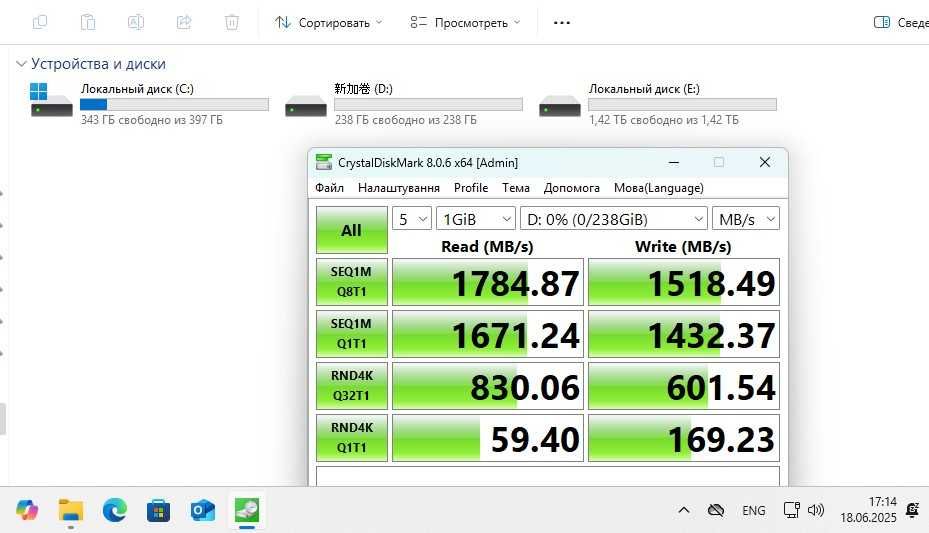The image size is (929, 533).
Task: Click the Copy icon in Explorer toolbar
Action: coord(40,23)
